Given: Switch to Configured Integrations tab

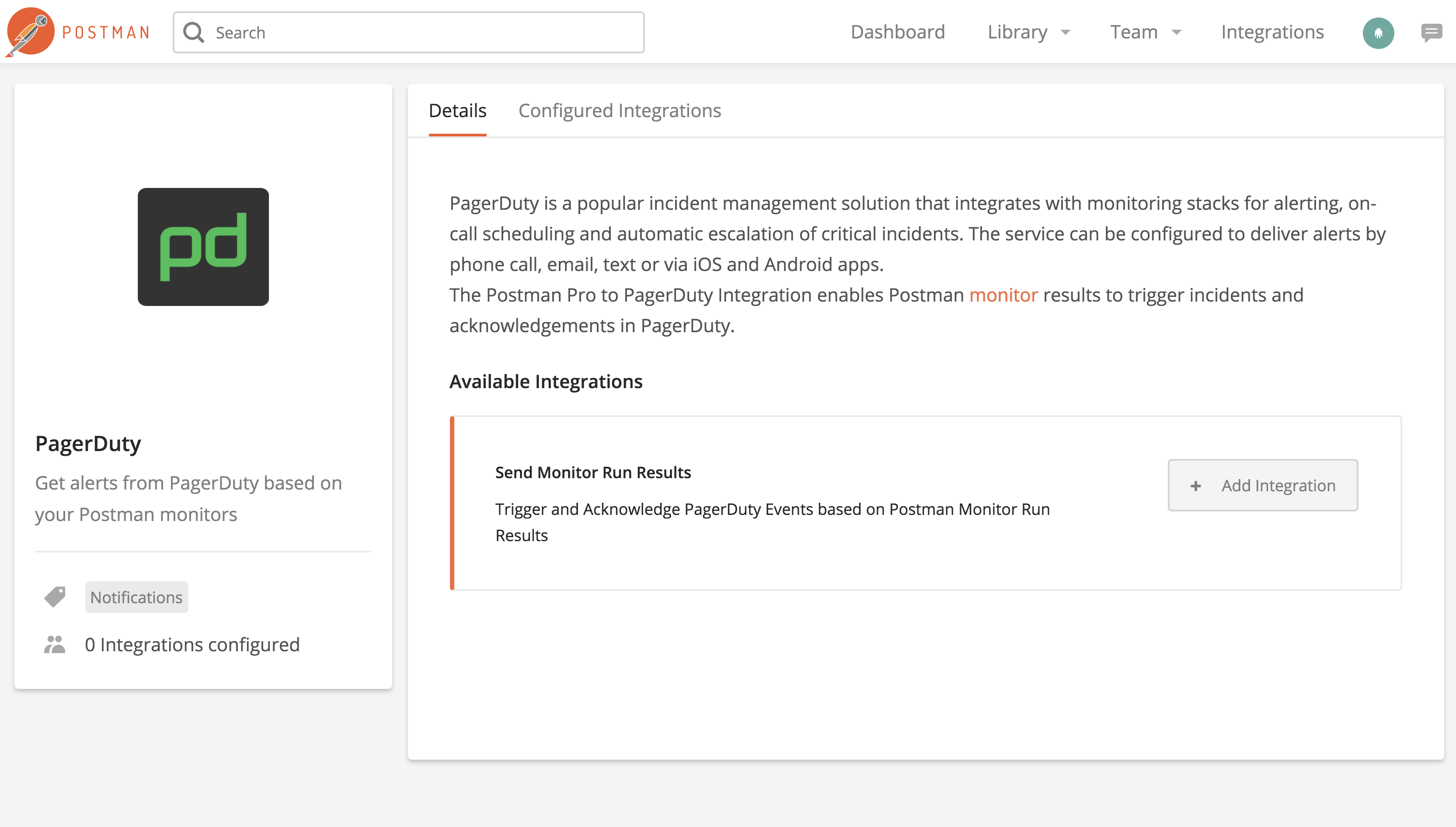Looking at the screenshot, I should [619, 111].
